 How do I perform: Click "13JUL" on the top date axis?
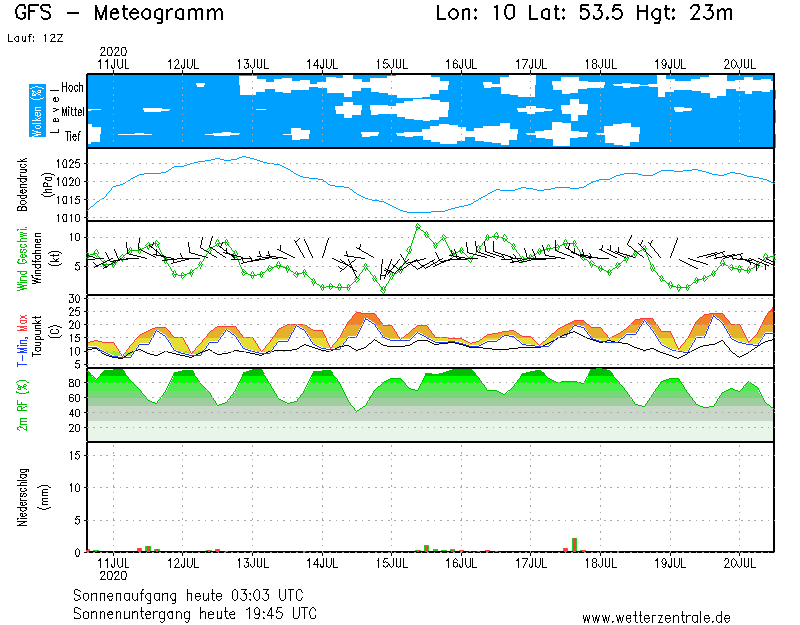click(x=253, y=65)
